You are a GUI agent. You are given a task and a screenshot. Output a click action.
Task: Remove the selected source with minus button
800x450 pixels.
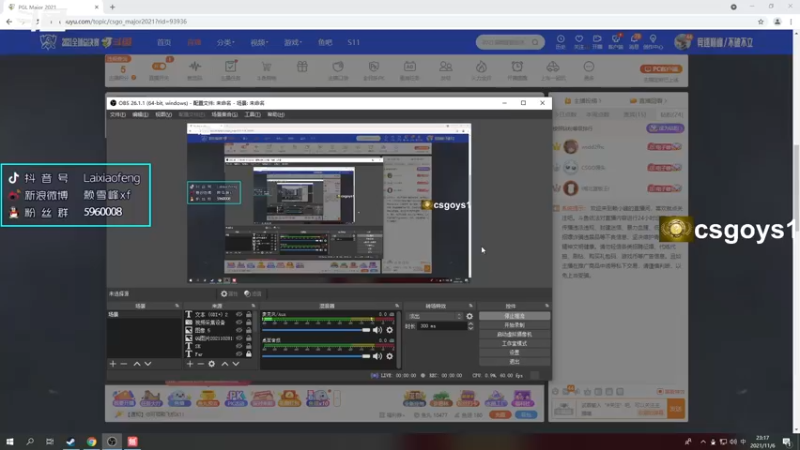201,364
